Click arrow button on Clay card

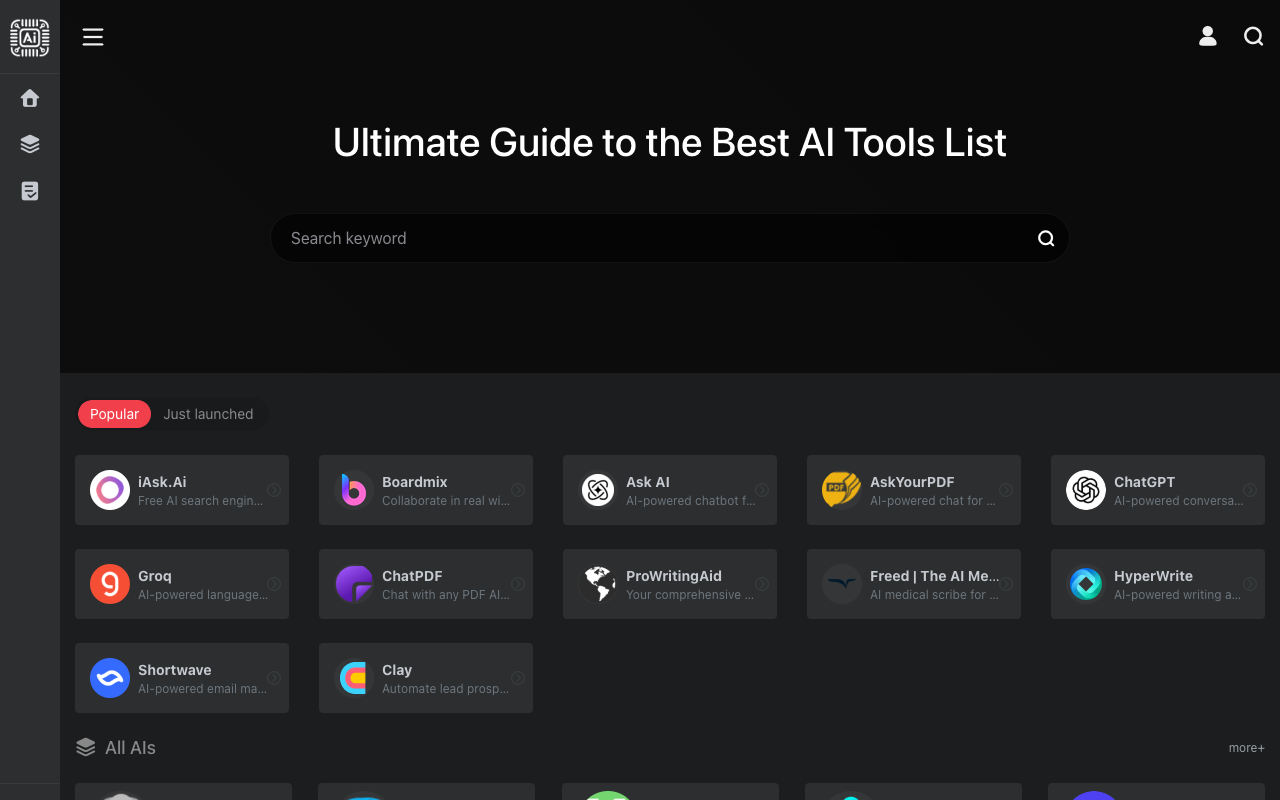518,678
